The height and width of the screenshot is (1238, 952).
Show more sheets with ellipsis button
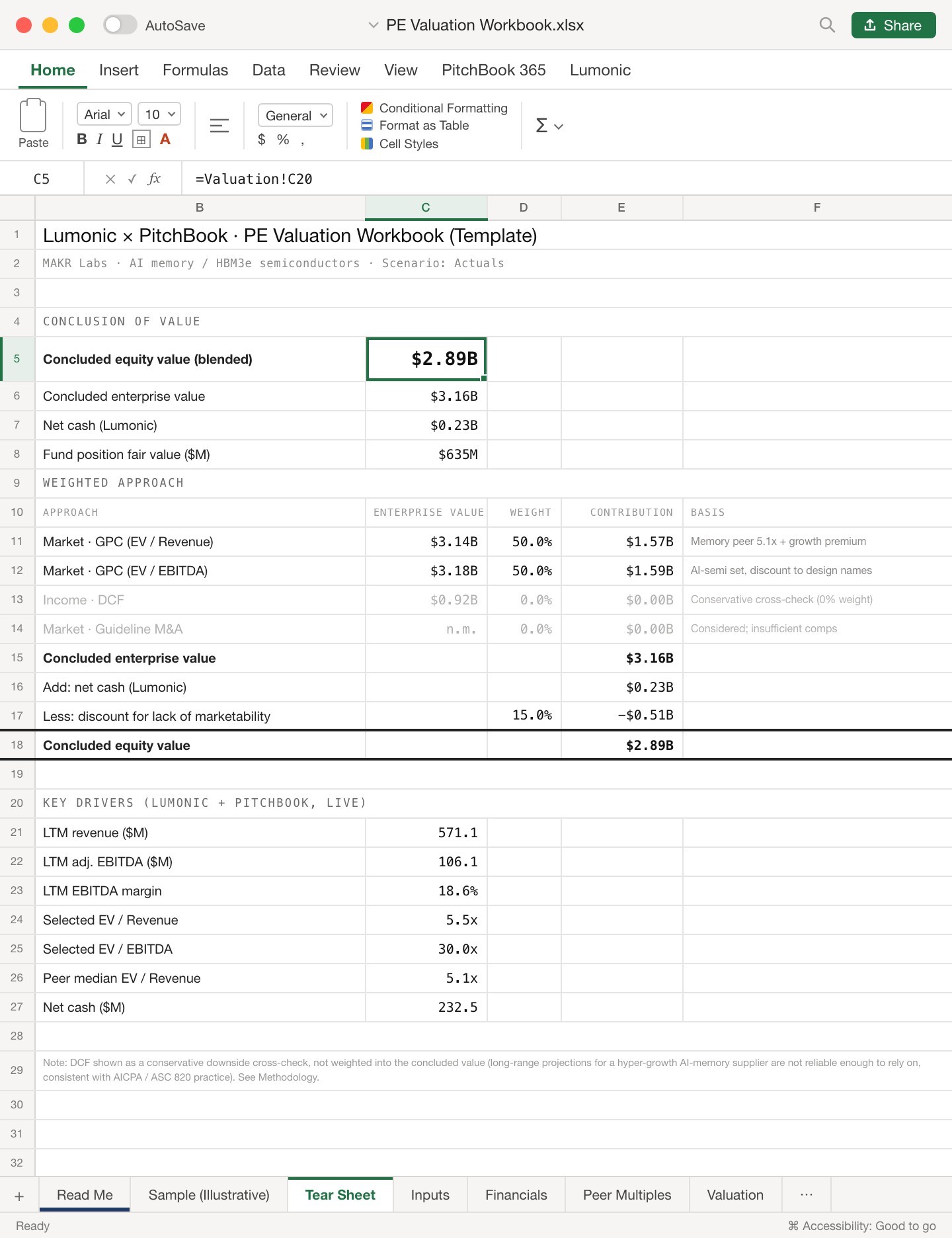point(807,1195)
